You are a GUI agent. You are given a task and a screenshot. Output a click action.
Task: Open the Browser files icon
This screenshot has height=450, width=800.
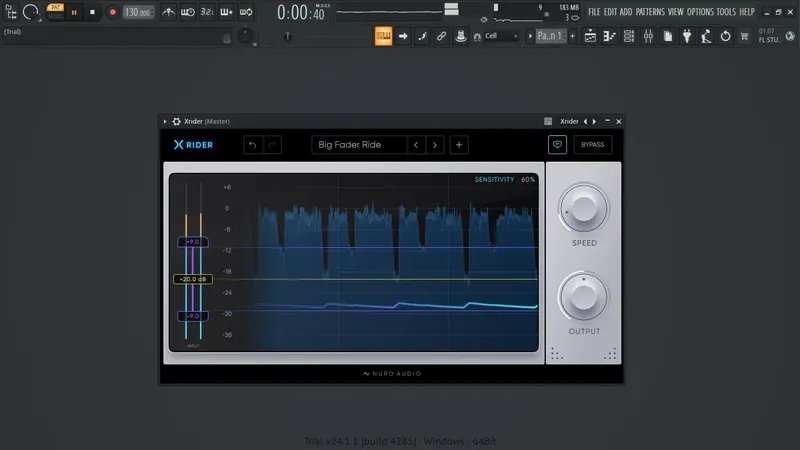pyautogui.click(x=668, y=36)
